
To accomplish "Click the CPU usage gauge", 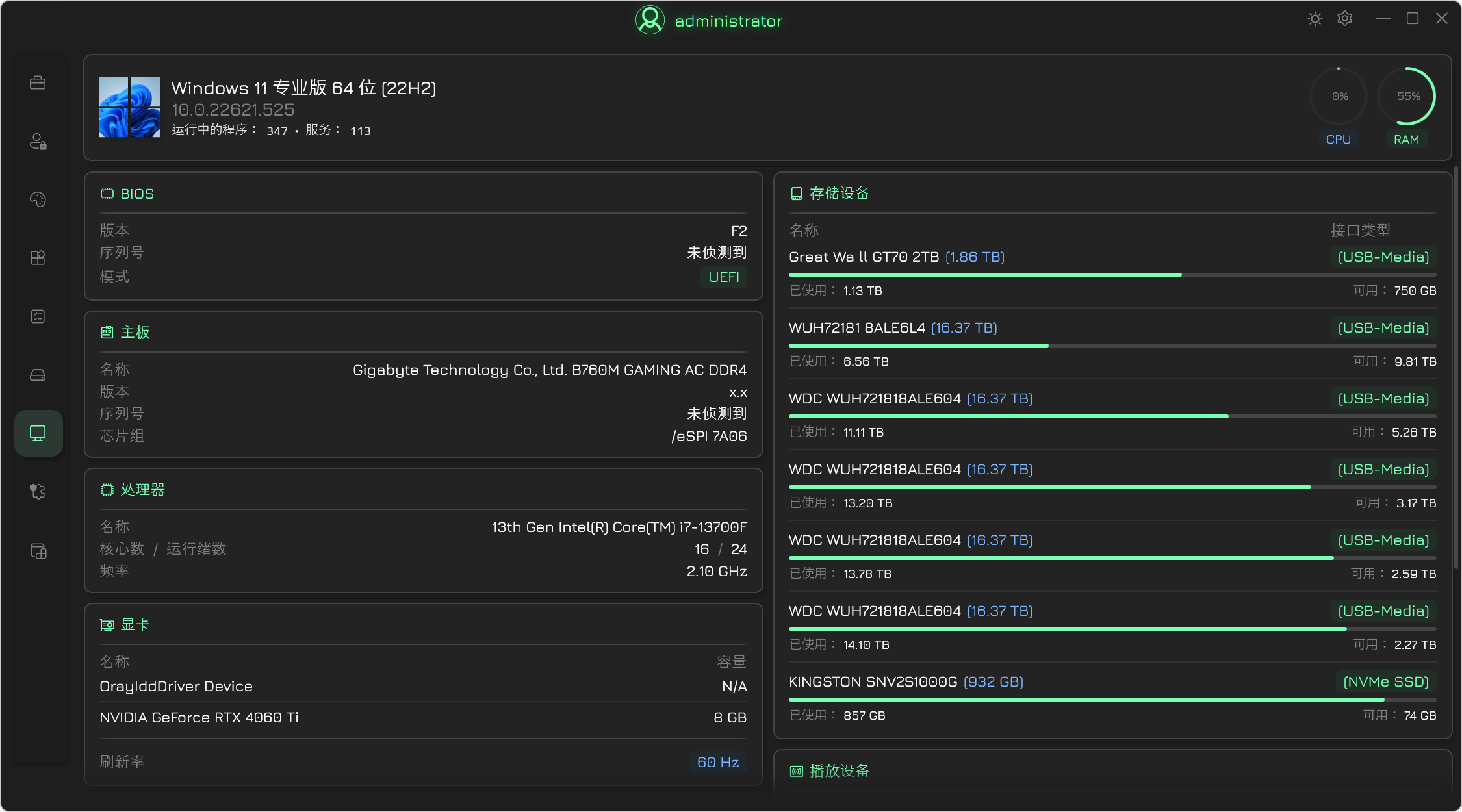I will [x=1339, y=96].
